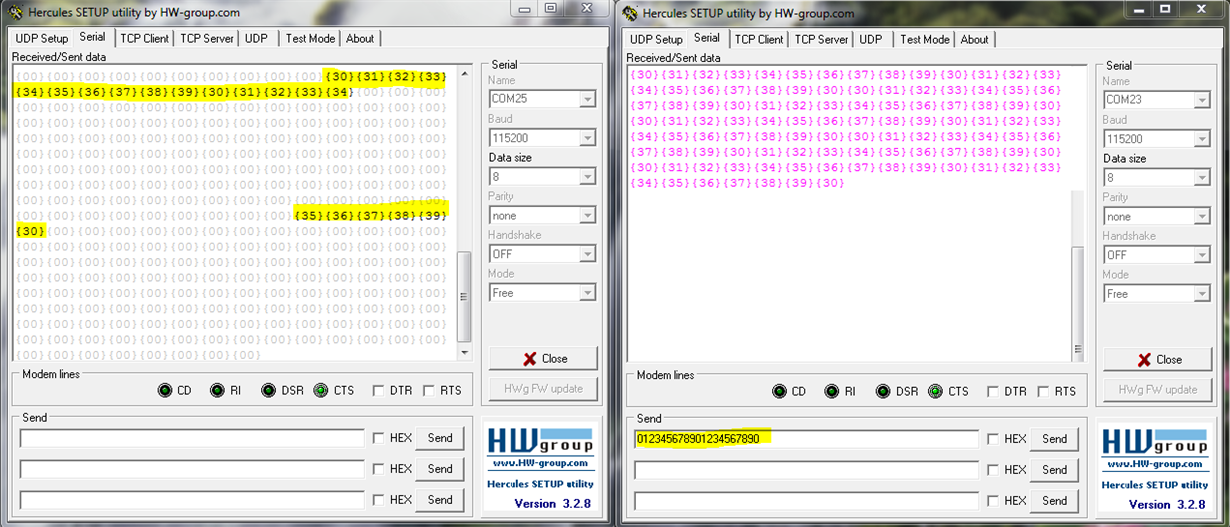Open Handshake dropdown in COM25 window

(587, 254)
